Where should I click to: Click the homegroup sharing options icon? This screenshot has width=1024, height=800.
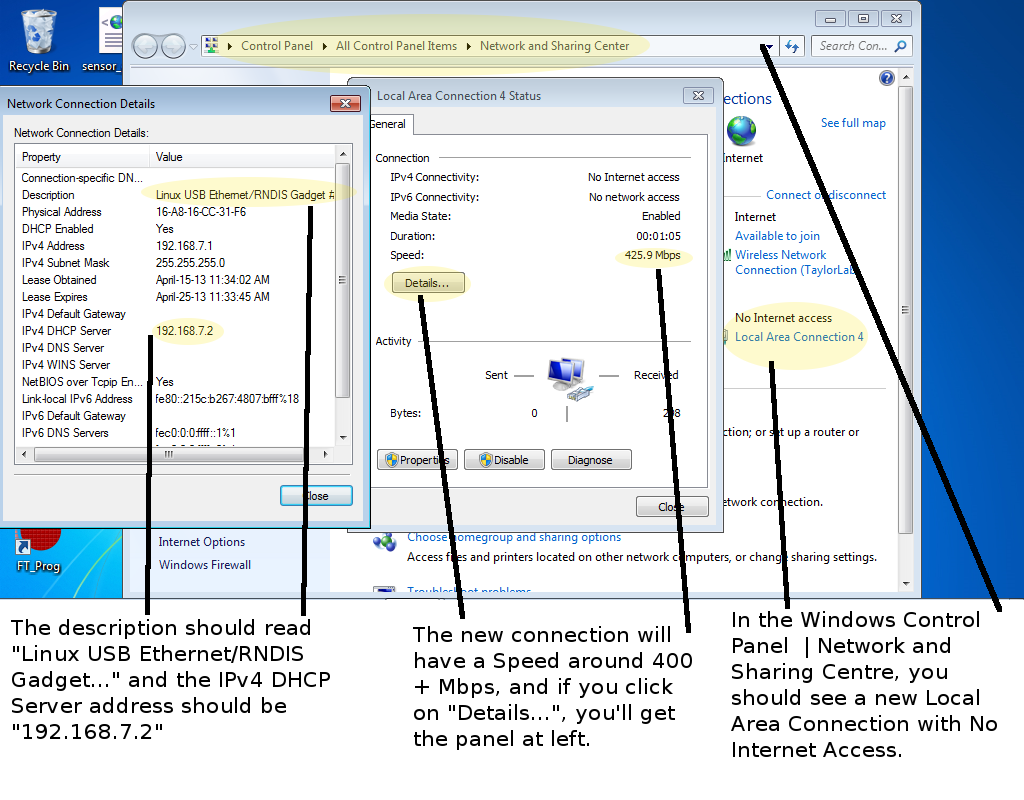pos(385,542)
